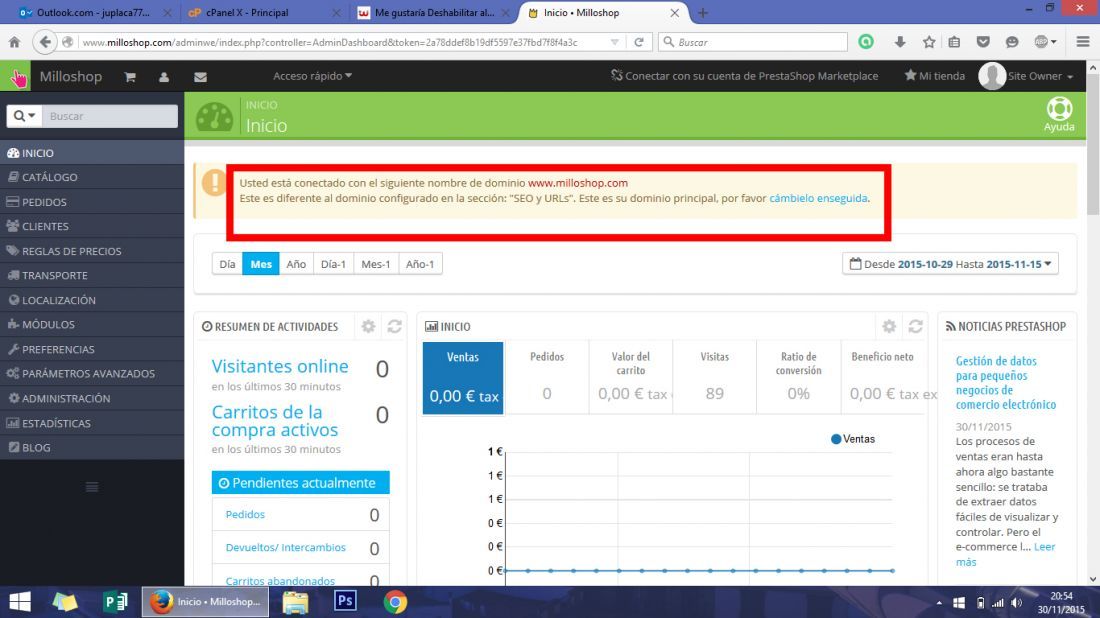1100x618 pixels.
Task: Select Visitas statistics tile
Action: (714, 378)
